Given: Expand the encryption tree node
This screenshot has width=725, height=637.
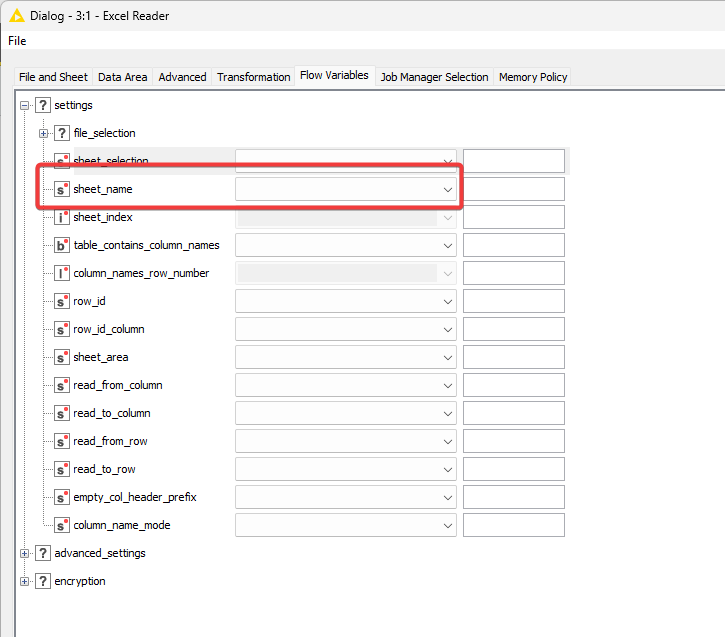Looking at the screenshot, I should click(25, 581).
